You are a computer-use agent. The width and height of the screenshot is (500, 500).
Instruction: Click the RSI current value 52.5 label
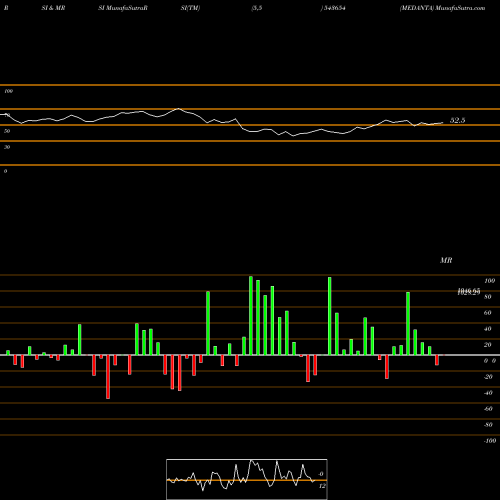457,120
